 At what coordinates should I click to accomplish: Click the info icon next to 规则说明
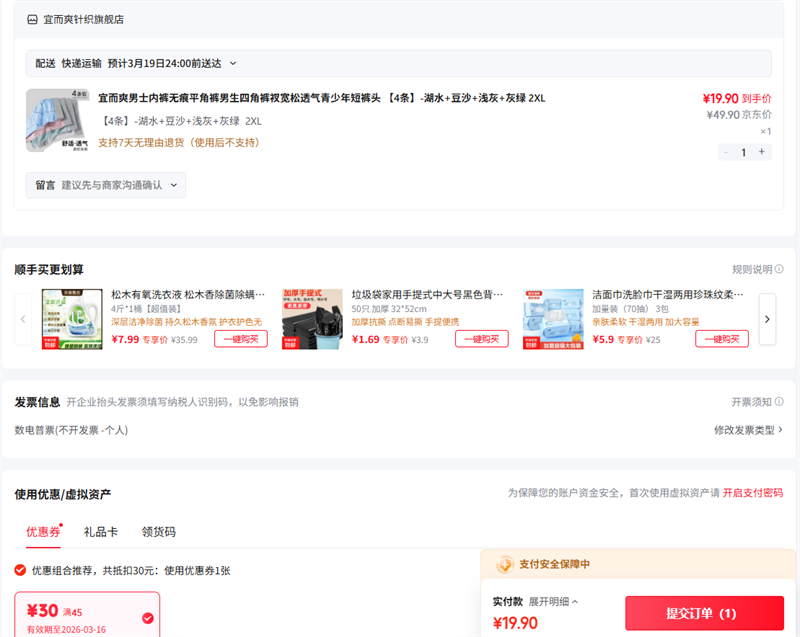tap(778, 270)
